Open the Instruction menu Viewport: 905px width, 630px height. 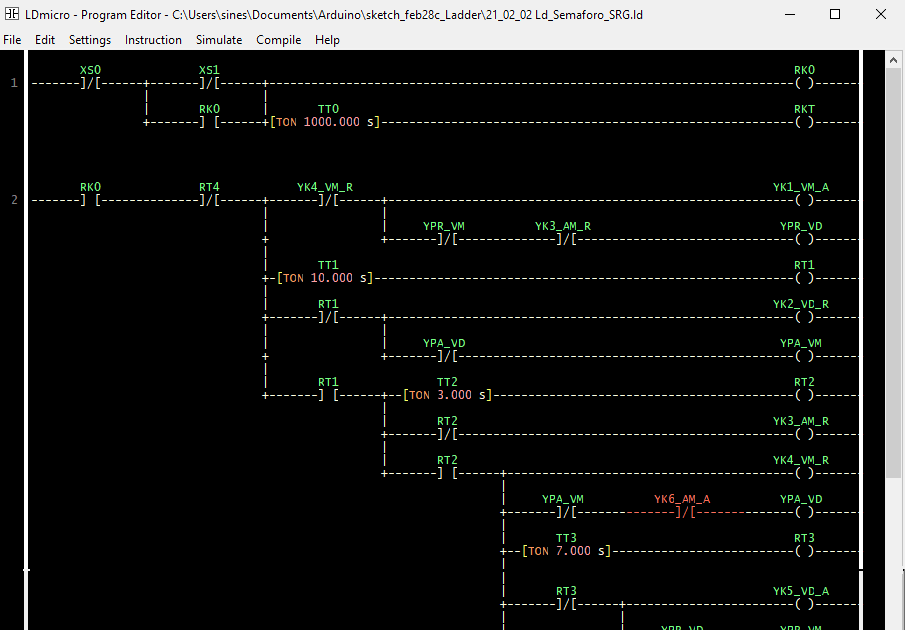coord(153,40)
